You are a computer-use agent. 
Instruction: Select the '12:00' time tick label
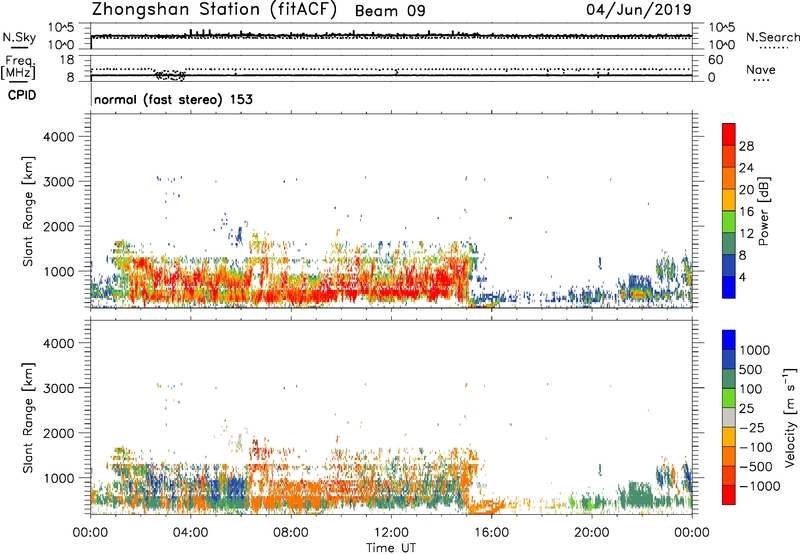[x=391, y=533]
